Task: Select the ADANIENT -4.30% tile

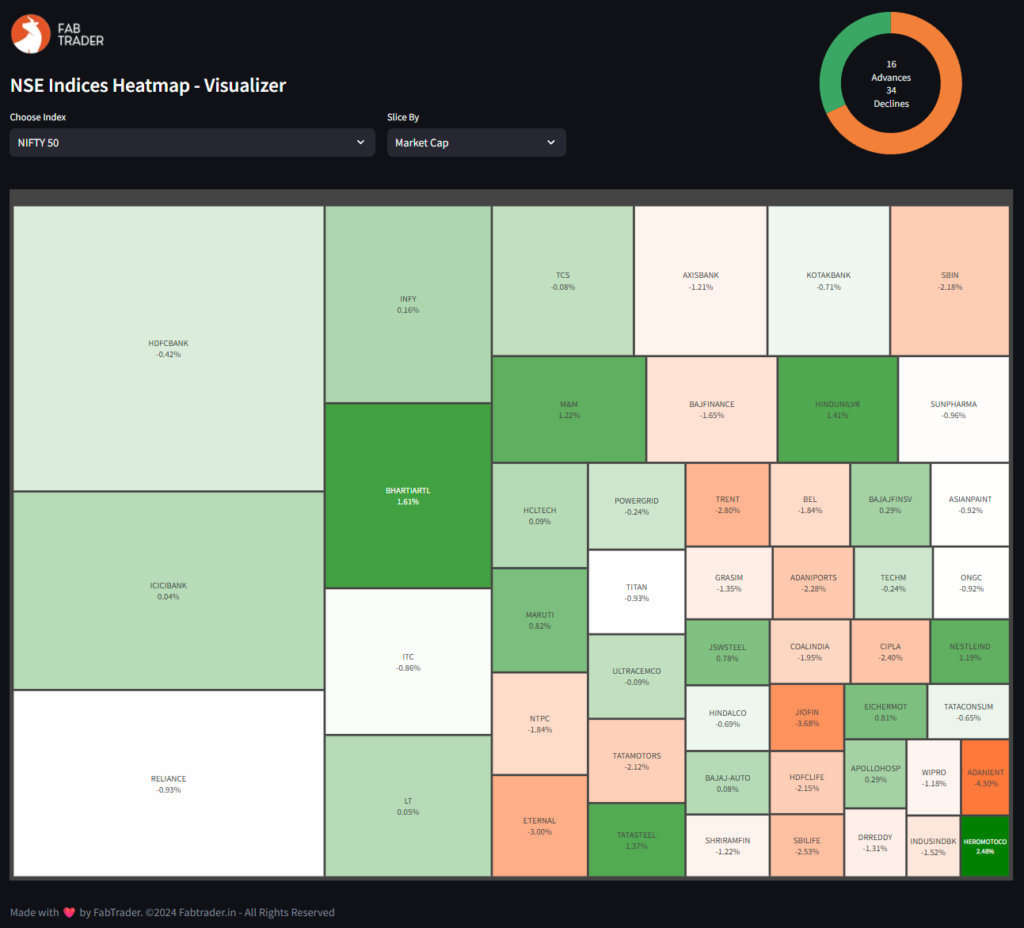Action: point(985,777)
